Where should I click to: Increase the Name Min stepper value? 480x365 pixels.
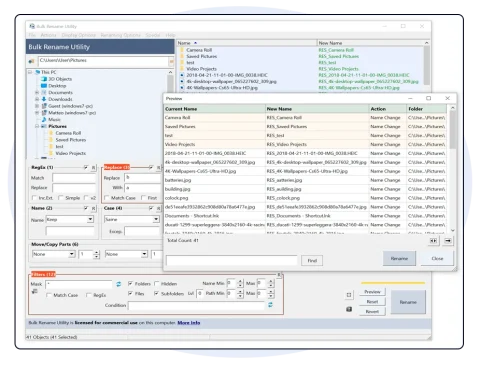pyautogui.click(x=240, y=282)
